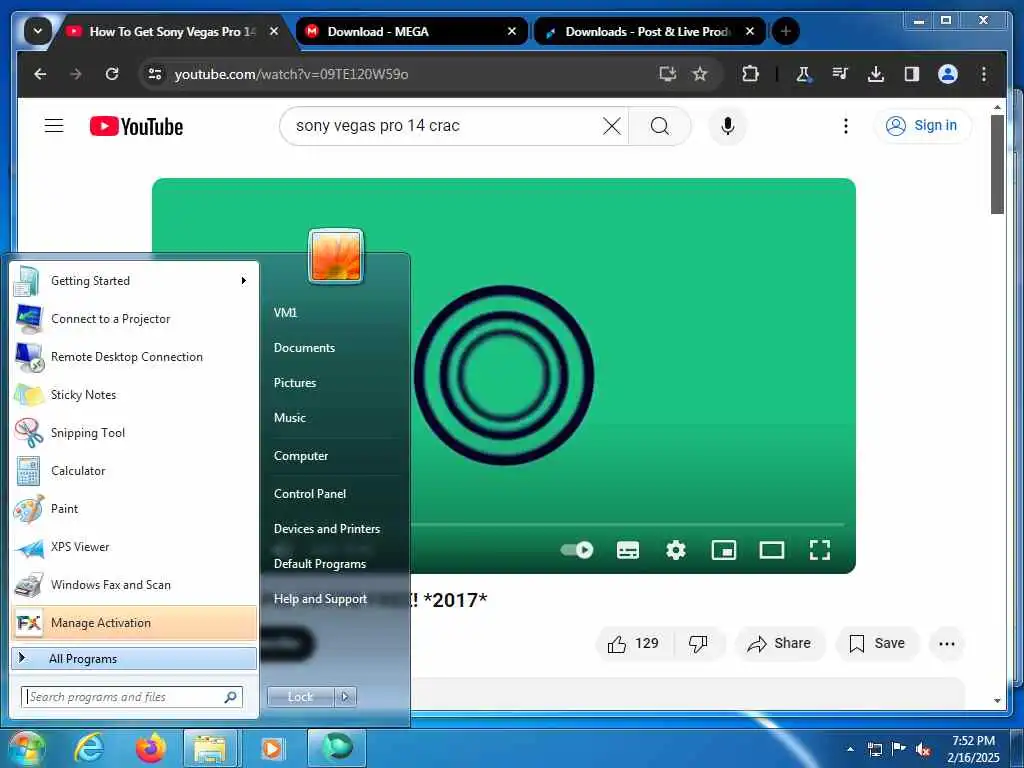This screenshot has width=1024, height=768.
Task: Open Windows Fax and Scan
Action: (134, 584)
